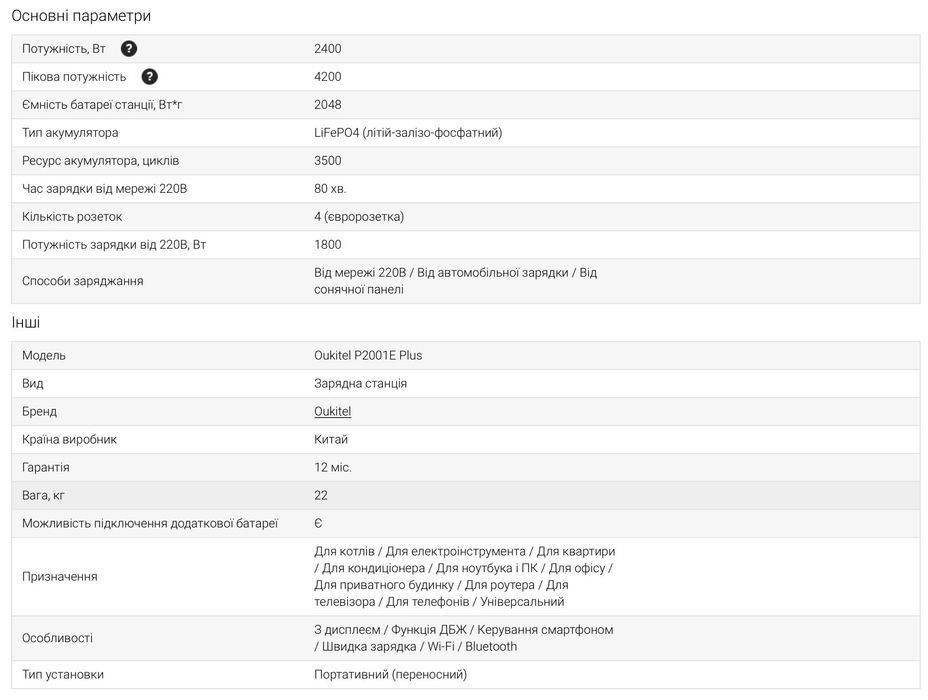The width and height of the screenshot is (928, 700).
Task: Click the Портативний (переносний) value
Action: [390, 675]
